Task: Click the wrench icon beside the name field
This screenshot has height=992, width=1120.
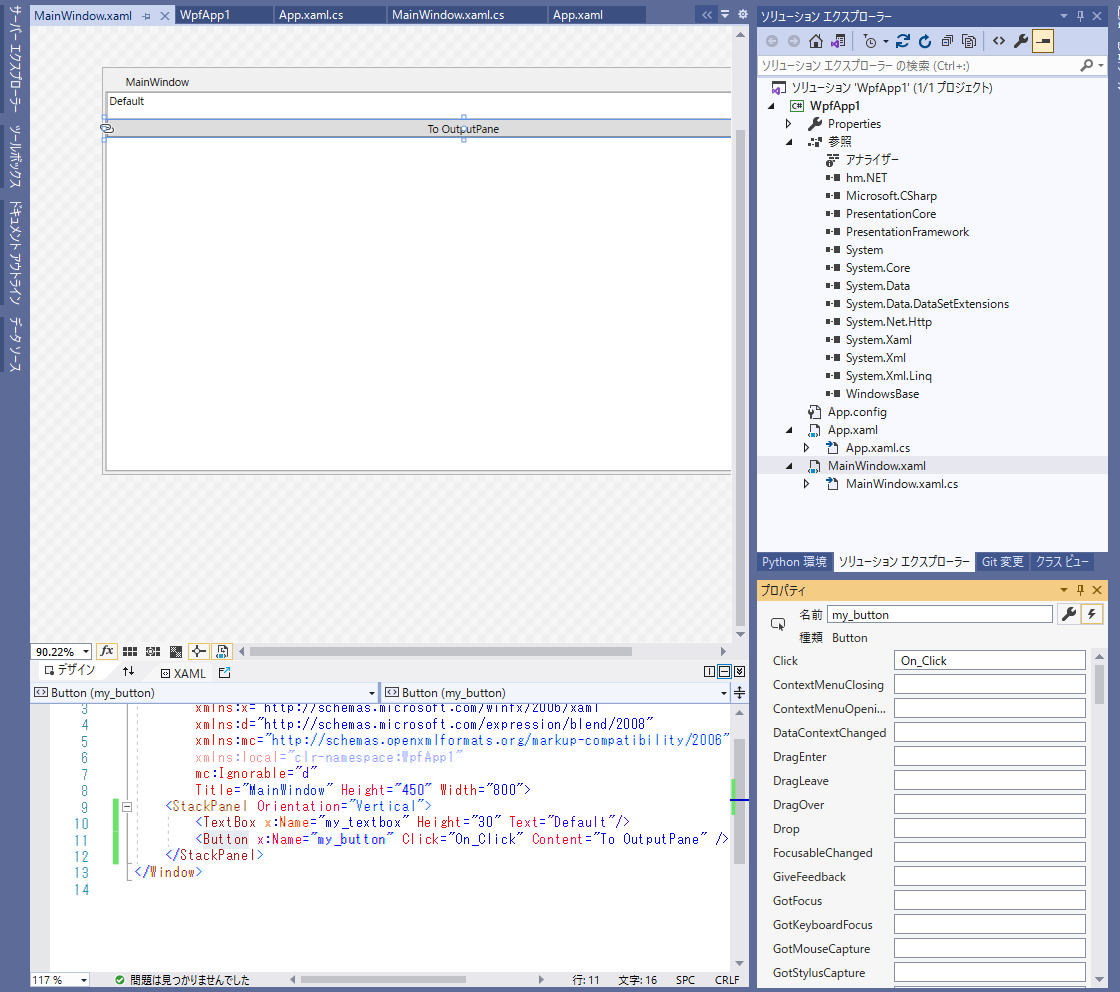Action: [1068, 614]
